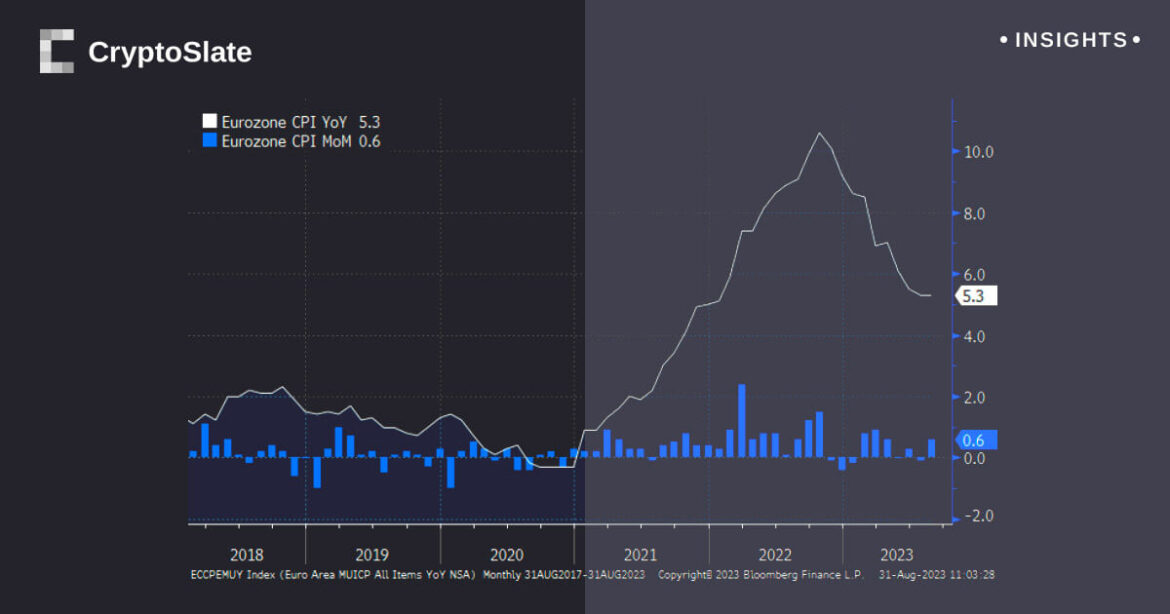Click the 10.0 tick on the y-axis
Viewport: 1170px width, 614px height.
pos(977,152)
